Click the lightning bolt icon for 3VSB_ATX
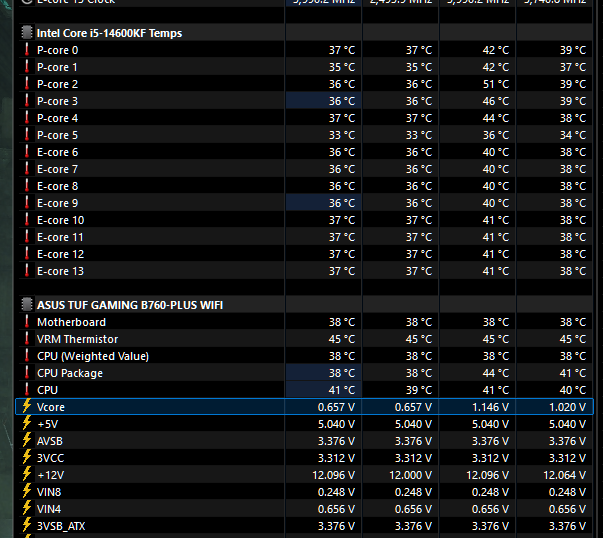The height and width of the screenshot is (538, 603). 27,525
